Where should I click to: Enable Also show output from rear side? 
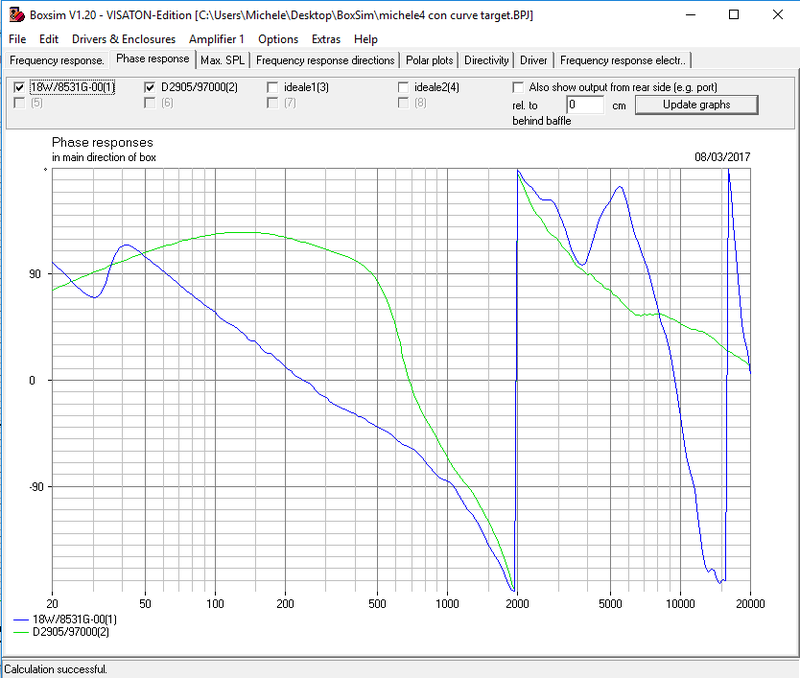click(518, 87)
